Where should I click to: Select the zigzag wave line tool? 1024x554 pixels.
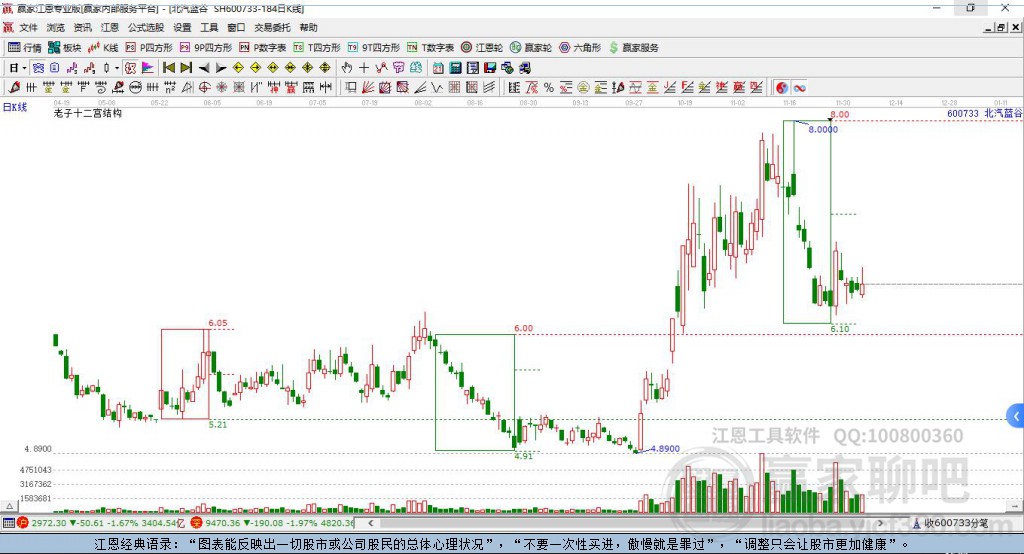click(436, 88)
